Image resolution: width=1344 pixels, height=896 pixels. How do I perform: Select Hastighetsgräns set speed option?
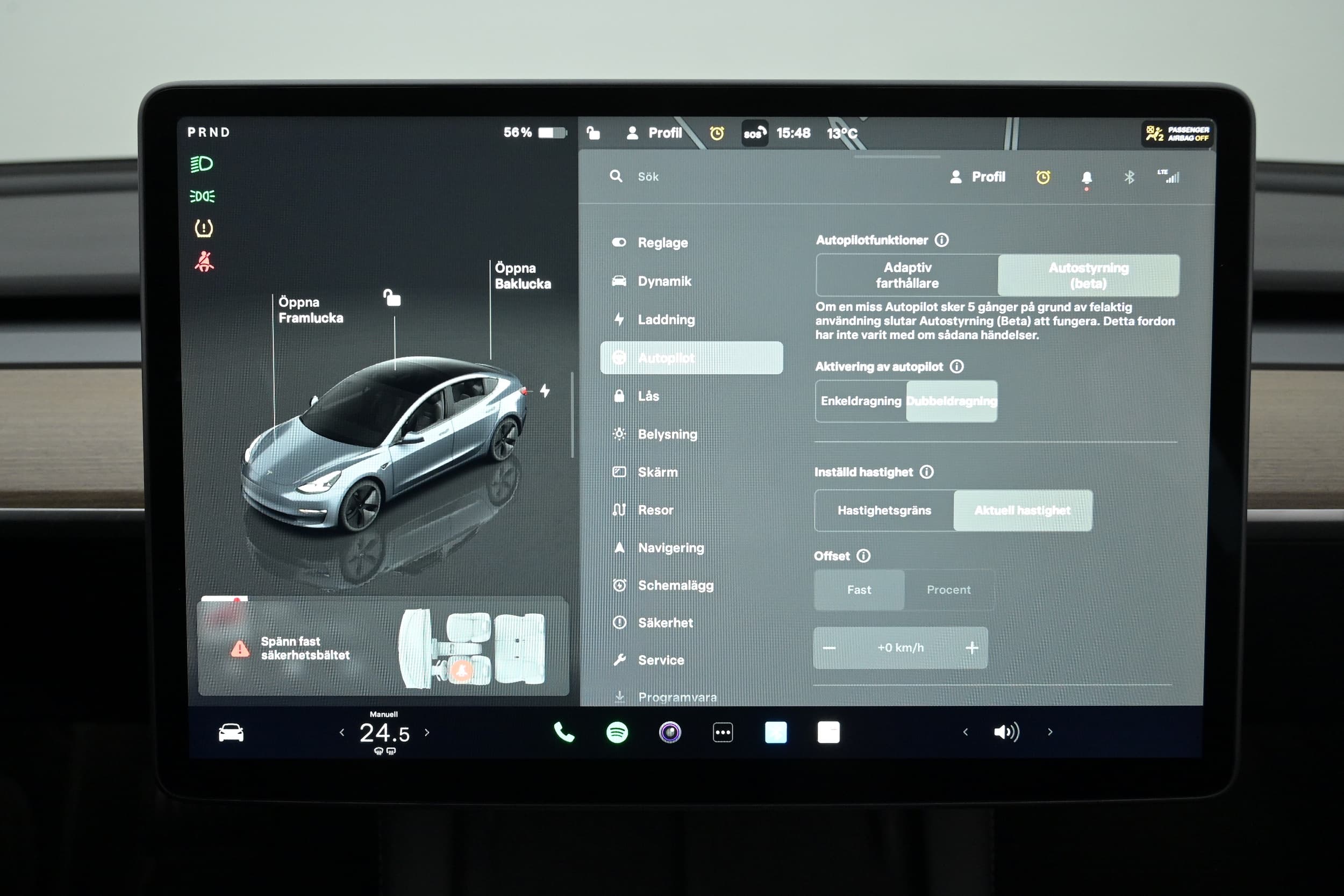pos(884,510)
